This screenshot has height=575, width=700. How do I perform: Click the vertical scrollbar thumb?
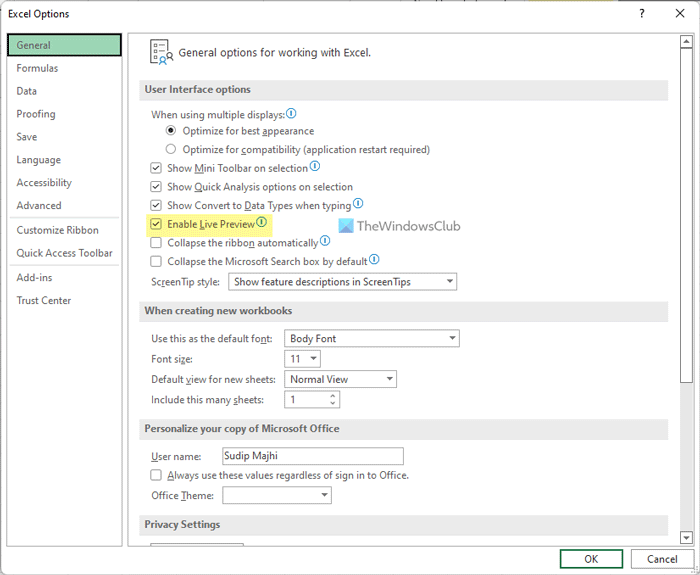686,215
